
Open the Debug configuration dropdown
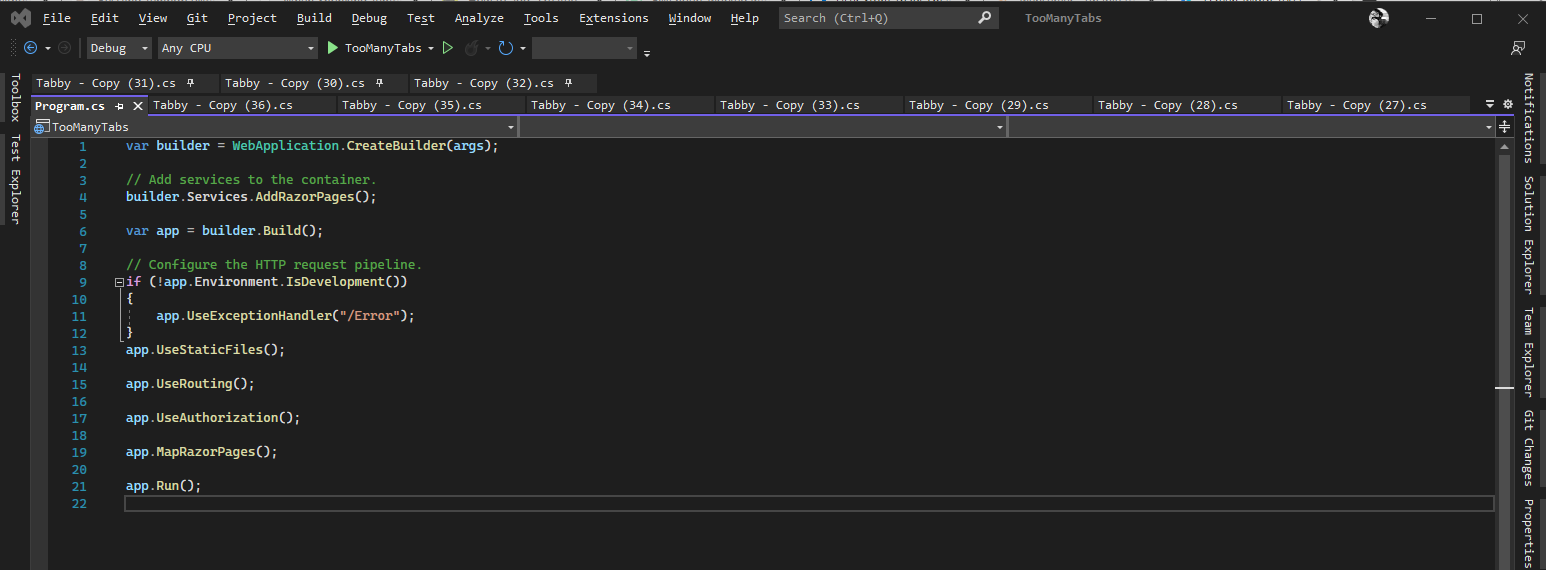[119, 48]
